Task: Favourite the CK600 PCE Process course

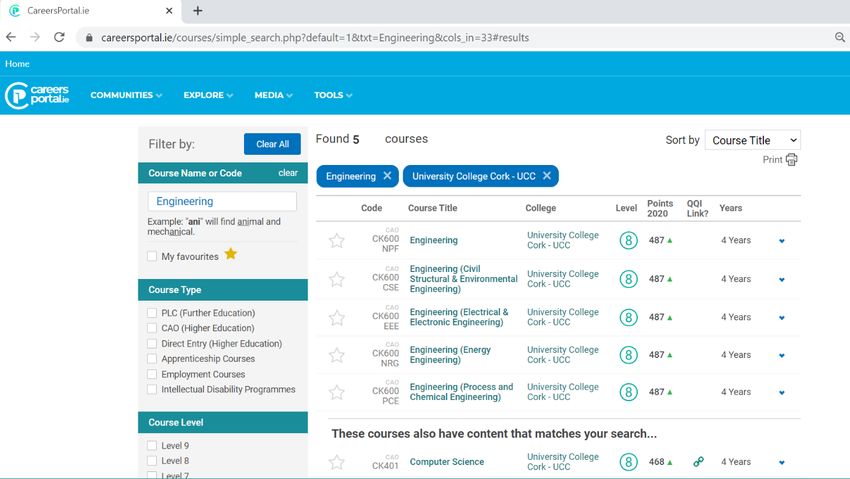Action: pyautogui.click(x=337, y=392)
